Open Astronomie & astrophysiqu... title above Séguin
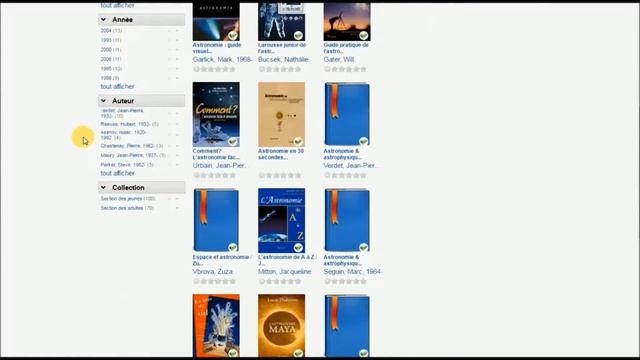This screenshot has width=640, height=360. [342, 260]
